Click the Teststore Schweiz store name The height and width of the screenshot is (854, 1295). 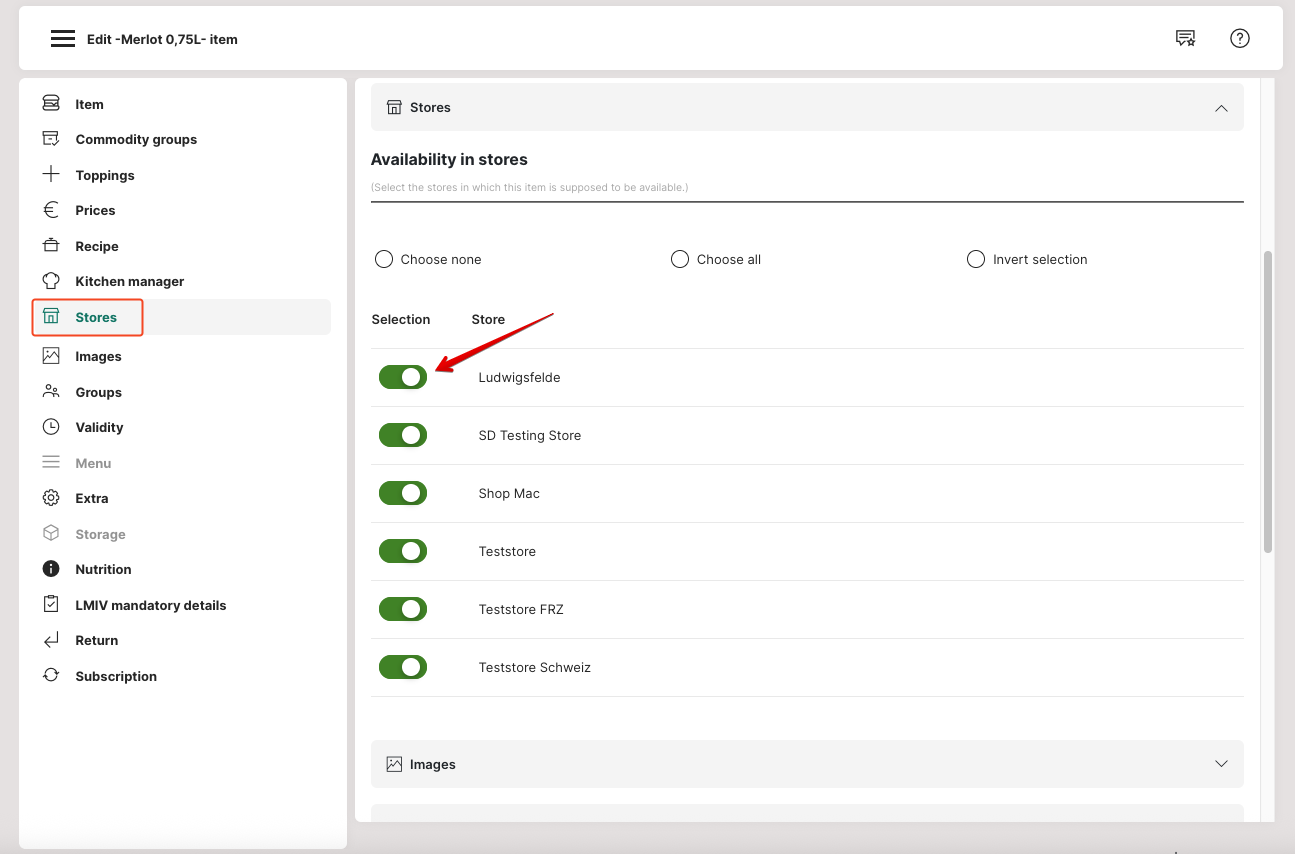click(535, 667)
